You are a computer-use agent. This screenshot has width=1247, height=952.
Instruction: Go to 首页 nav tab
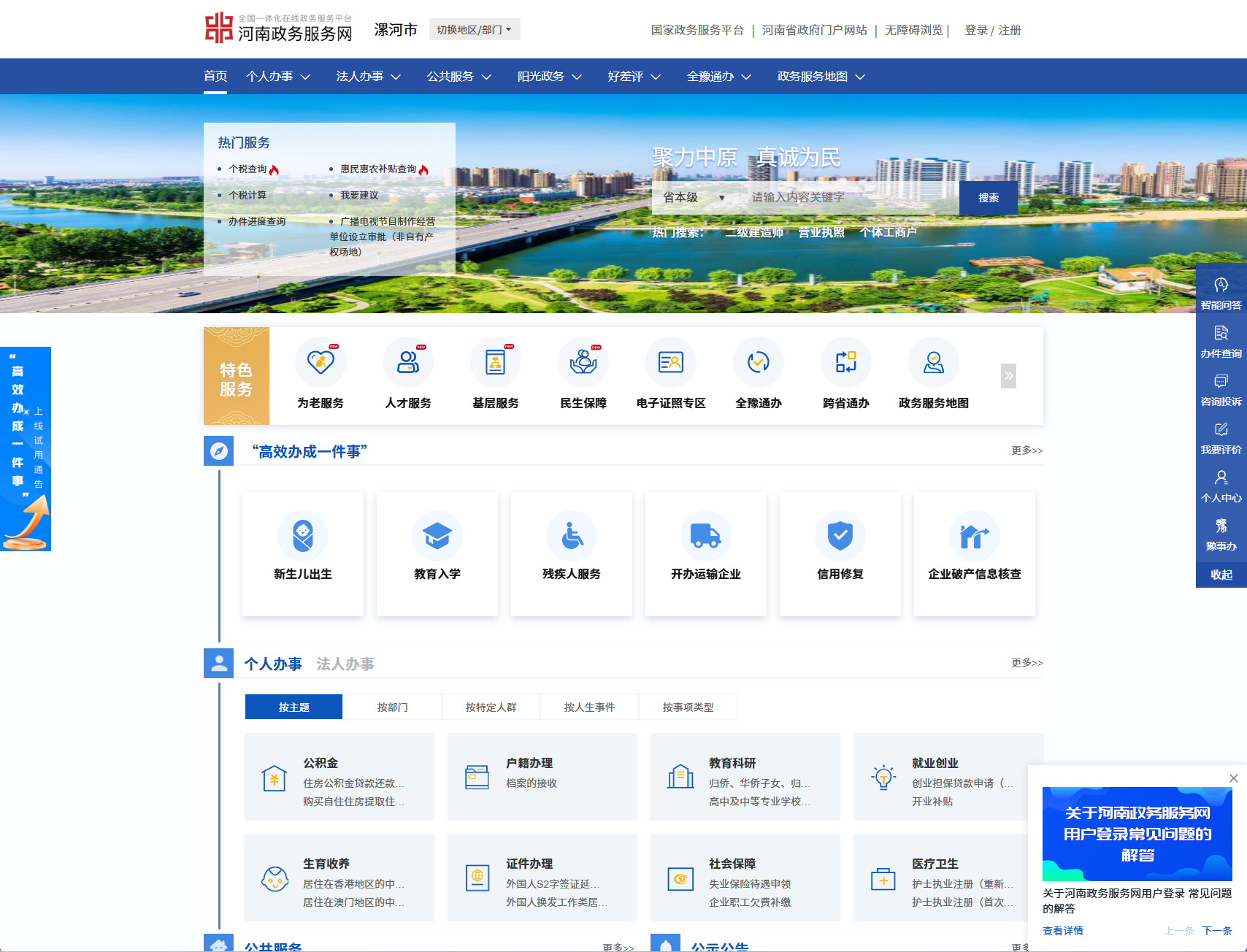pos(215,76)
